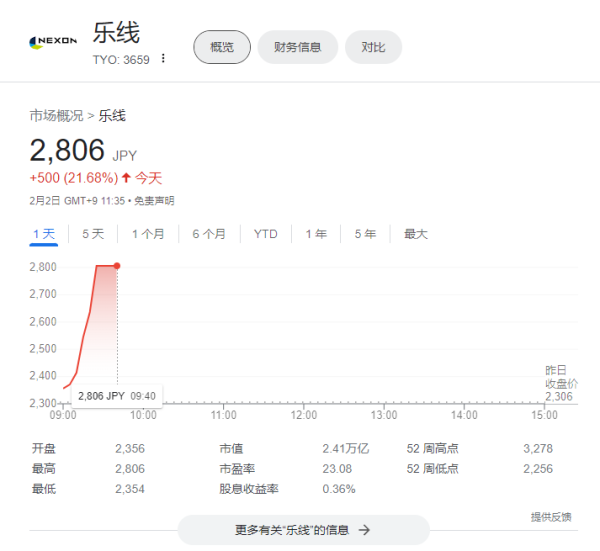600x551 pixels.
Task: Switch chart range to 5 年
Action: (365, 234)
